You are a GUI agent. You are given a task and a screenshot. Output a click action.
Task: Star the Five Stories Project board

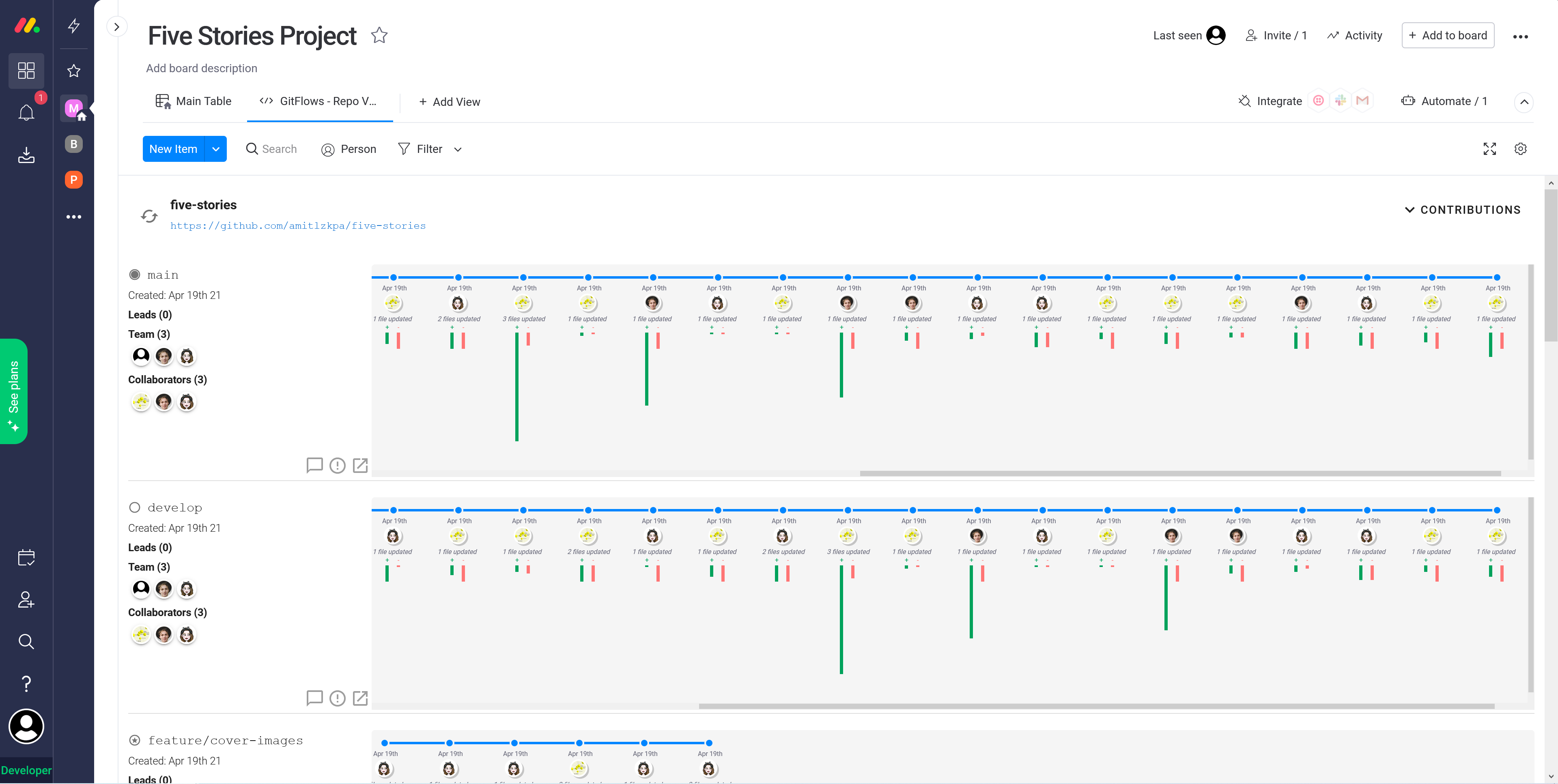[x=379, y=36]
